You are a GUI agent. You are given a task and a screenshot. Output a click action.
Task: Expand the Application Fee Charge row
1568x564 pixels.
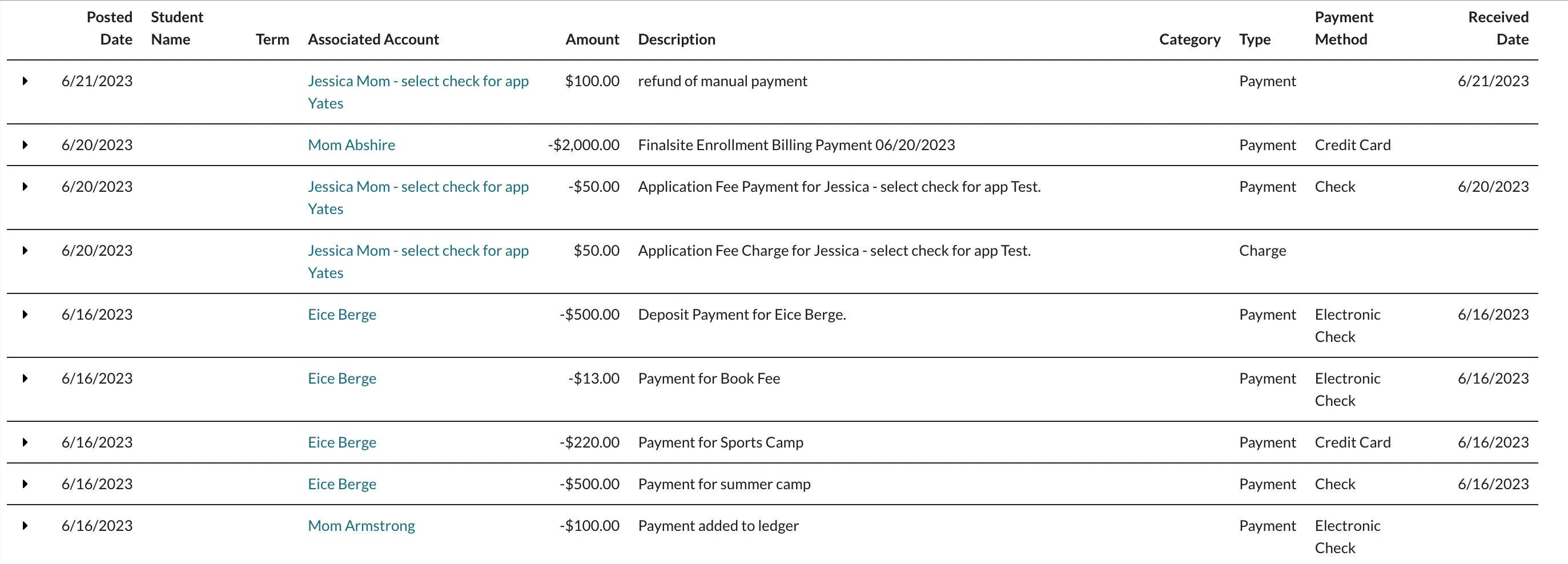pos(25,251)
